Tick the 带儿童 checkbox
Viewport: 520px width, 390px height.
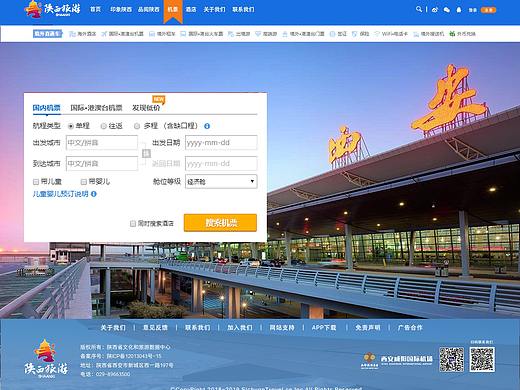[x=36, y=182]
